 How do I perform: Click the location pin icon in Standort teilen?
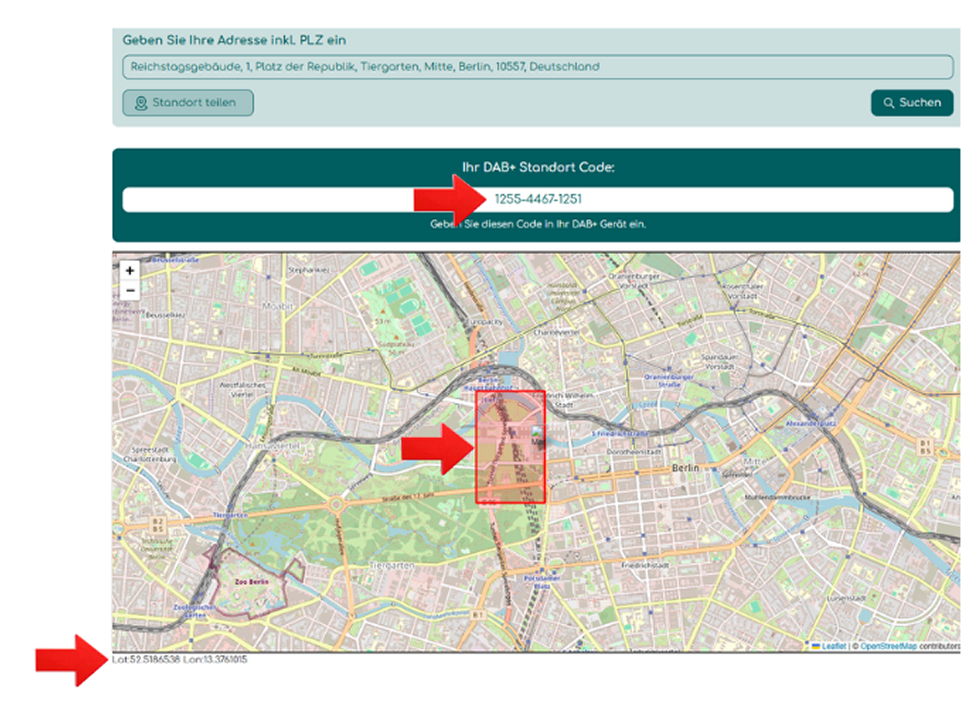pos(141,103)
